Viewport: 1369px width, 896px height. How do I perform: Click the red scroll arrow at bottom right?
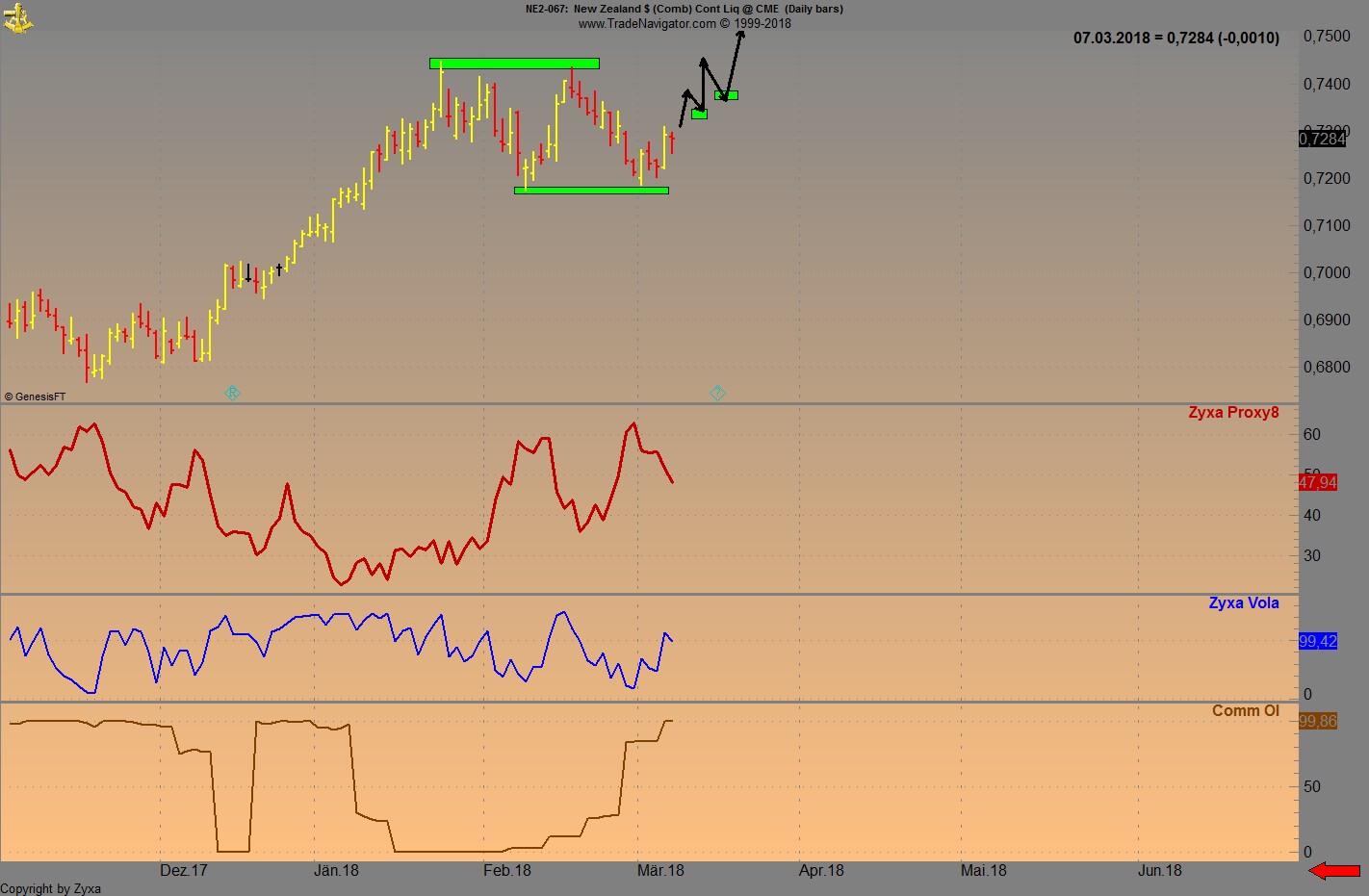[x=1335, y=871]
